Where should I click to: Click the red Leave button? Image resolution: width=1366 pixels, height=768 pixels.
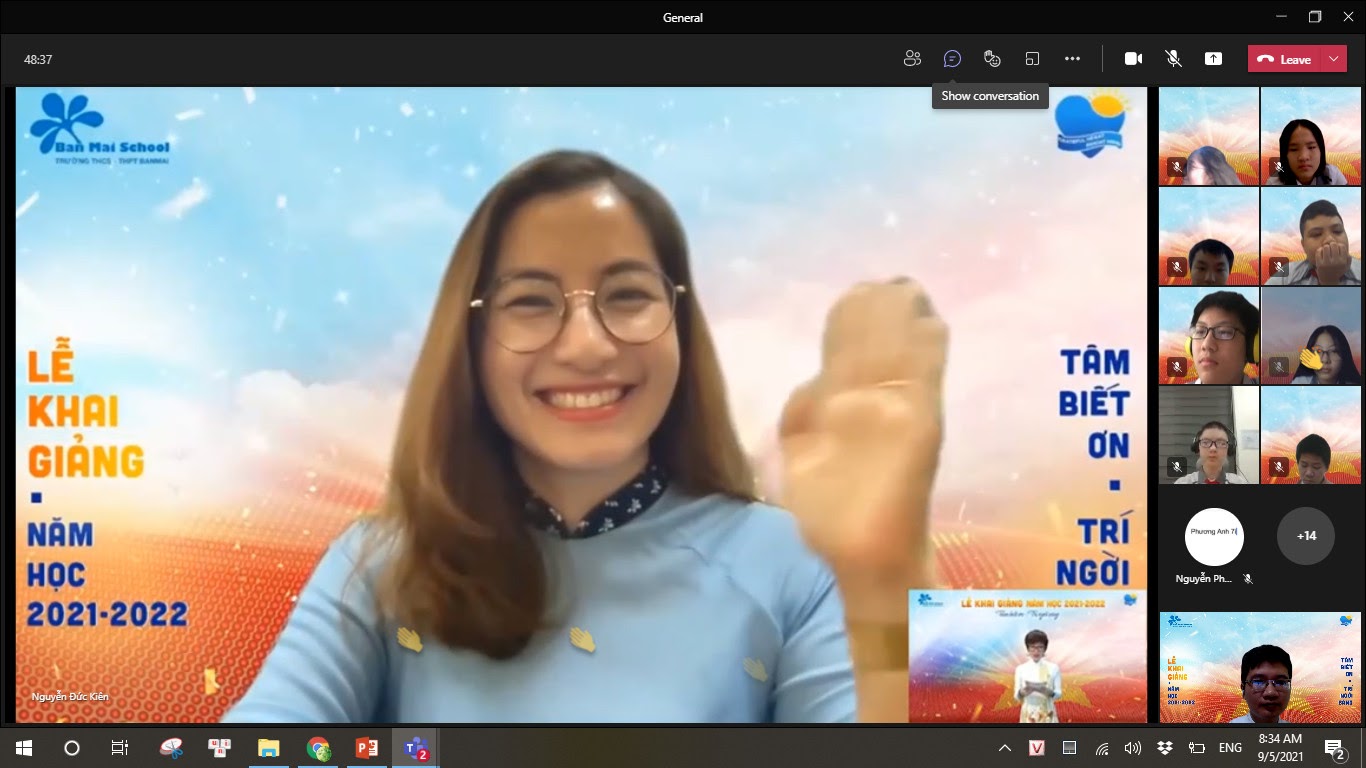(1284, 59)
